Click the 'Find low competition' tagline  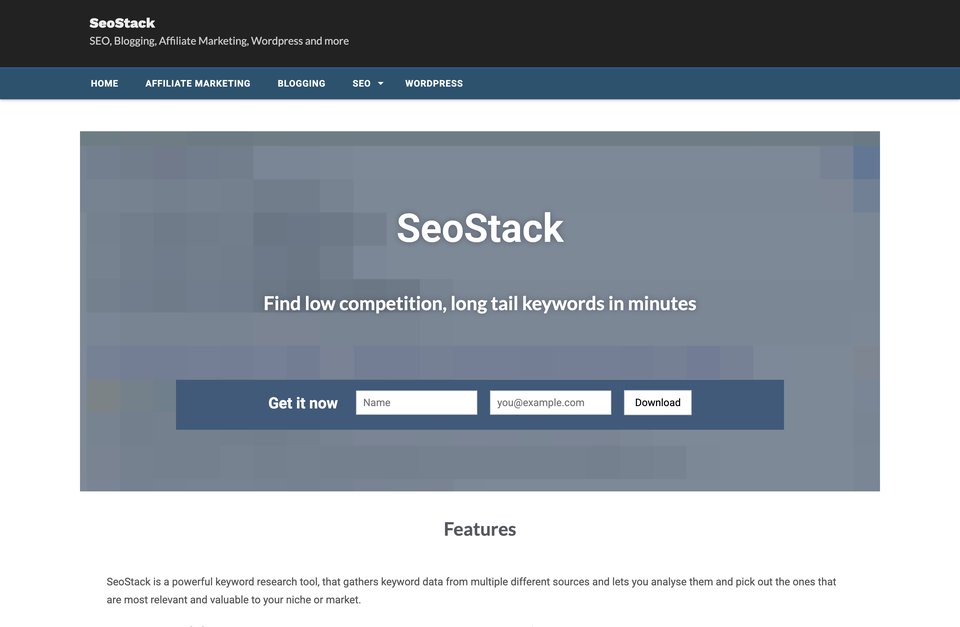click(480, 304)
